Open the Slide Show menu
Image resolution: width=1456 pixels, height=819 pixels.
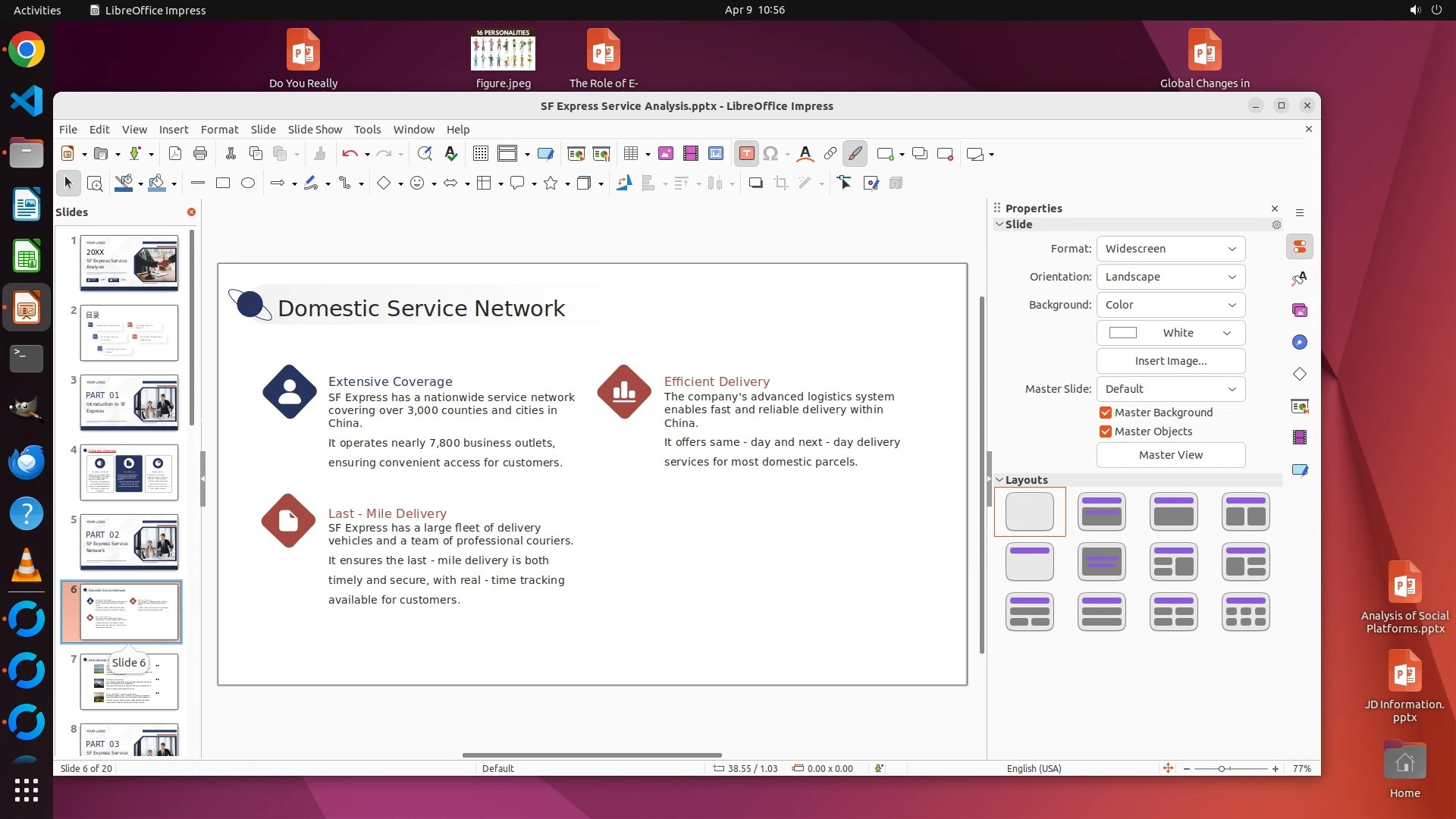pos(315,130)
